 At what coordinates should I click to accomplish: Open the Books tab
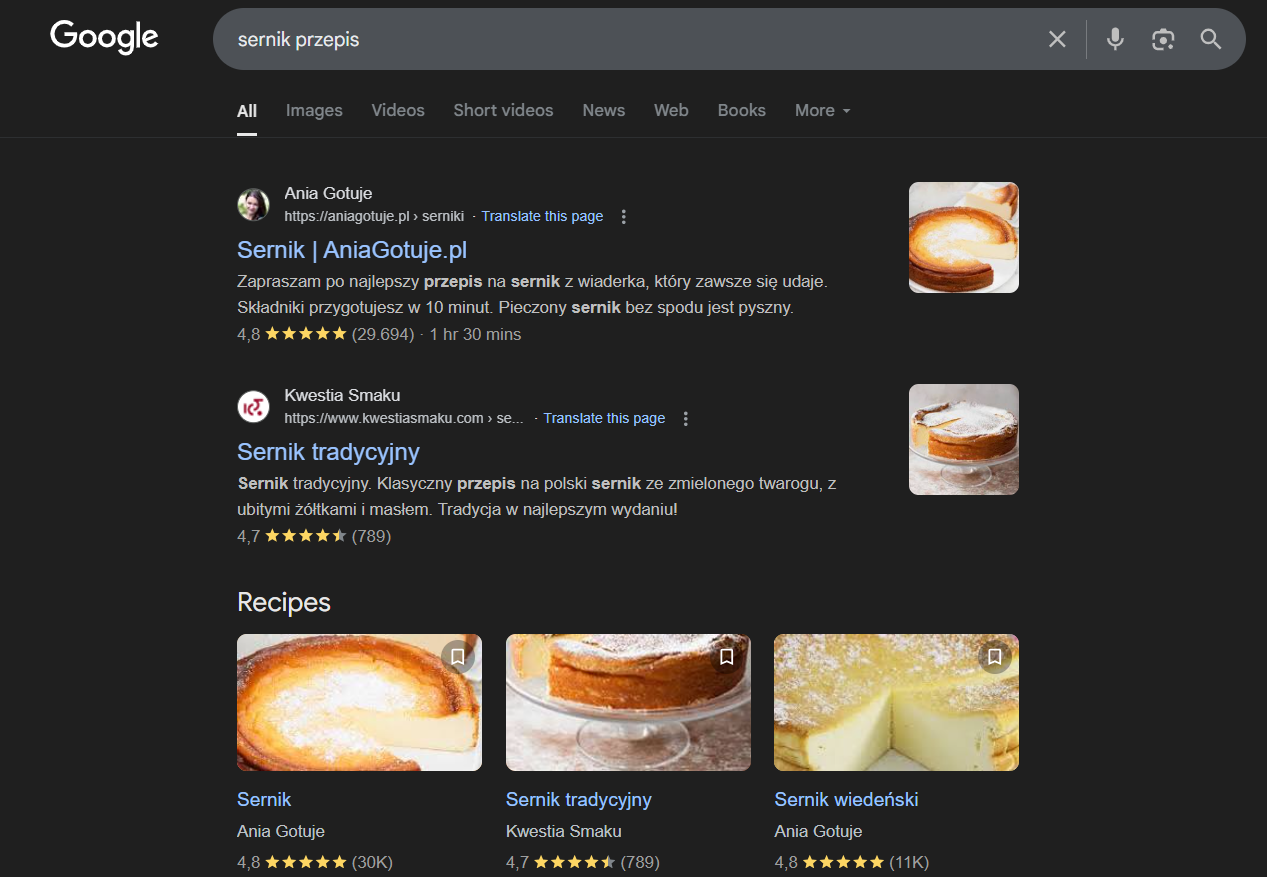pos(742,111)
